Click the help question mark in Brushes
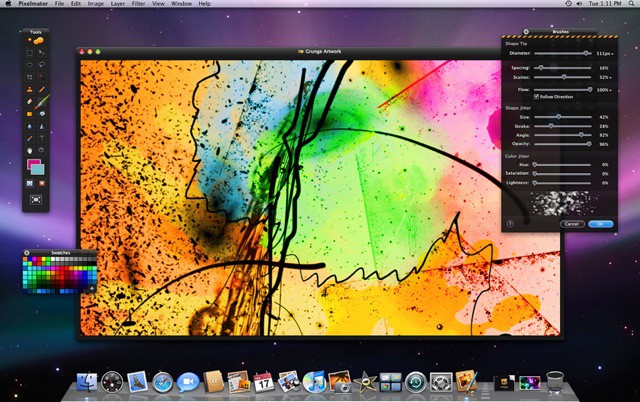The width and height of the screenshot is (640, 402). (x=510, y=224)
